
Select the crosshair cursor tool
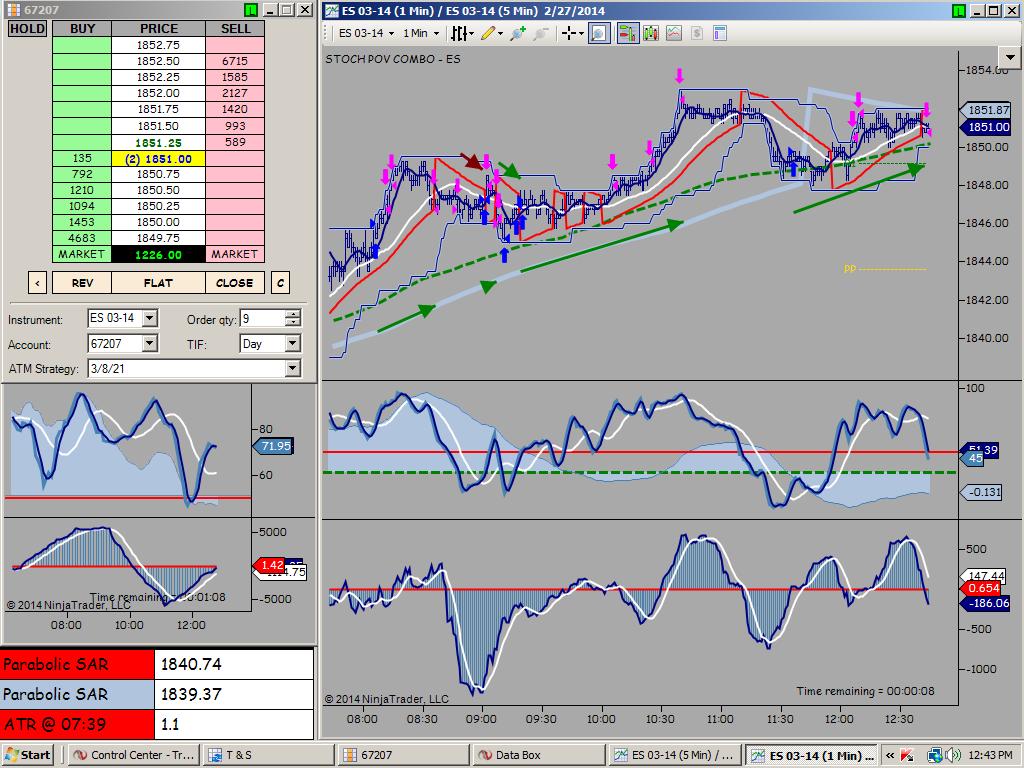(x=568, y=33)
